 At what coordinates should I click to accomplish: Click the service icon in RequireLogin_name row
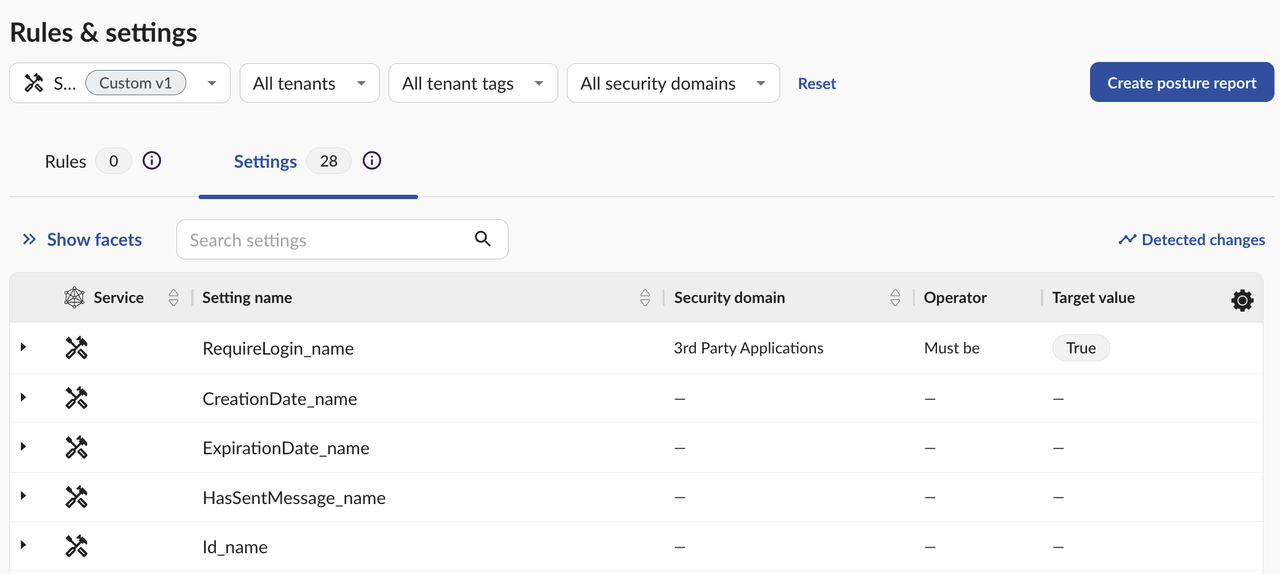(77, 348)
